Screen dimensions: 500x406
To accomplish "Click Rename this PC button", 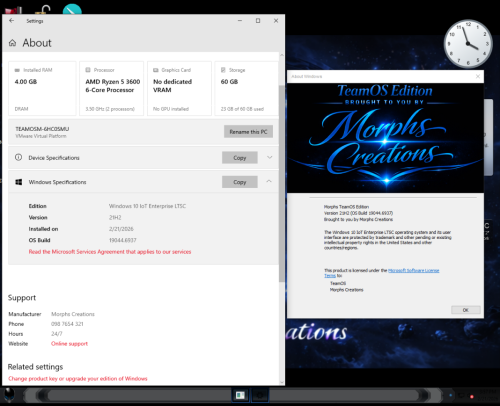I will (x=248, y=132).
